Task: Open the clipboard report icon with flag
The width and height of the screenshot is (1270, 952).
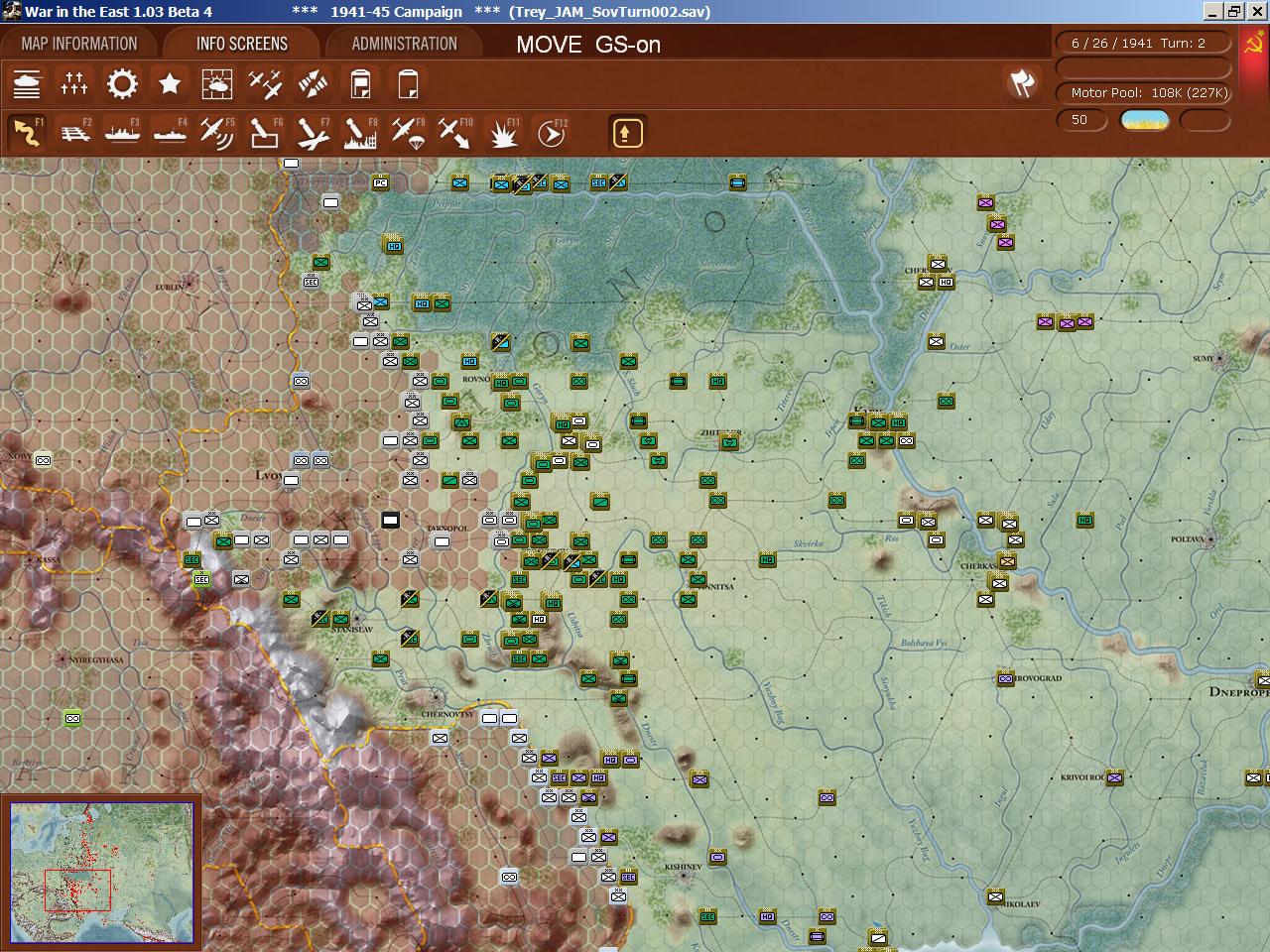Action: [360, 84]
